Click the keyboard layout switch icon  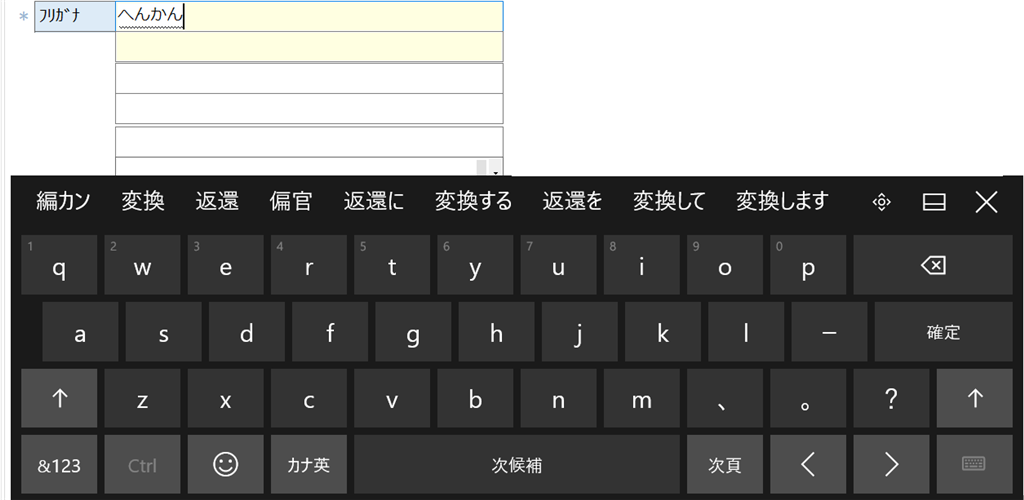(x=974, y=465)
